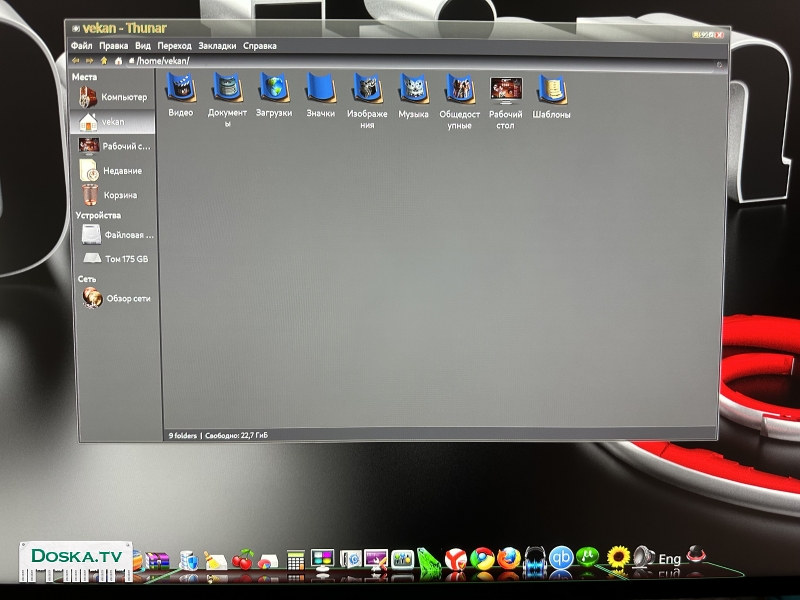Select Том 175 GB volume
The width and height of the screenshot is (800, 600).
(x=117, y=259)
